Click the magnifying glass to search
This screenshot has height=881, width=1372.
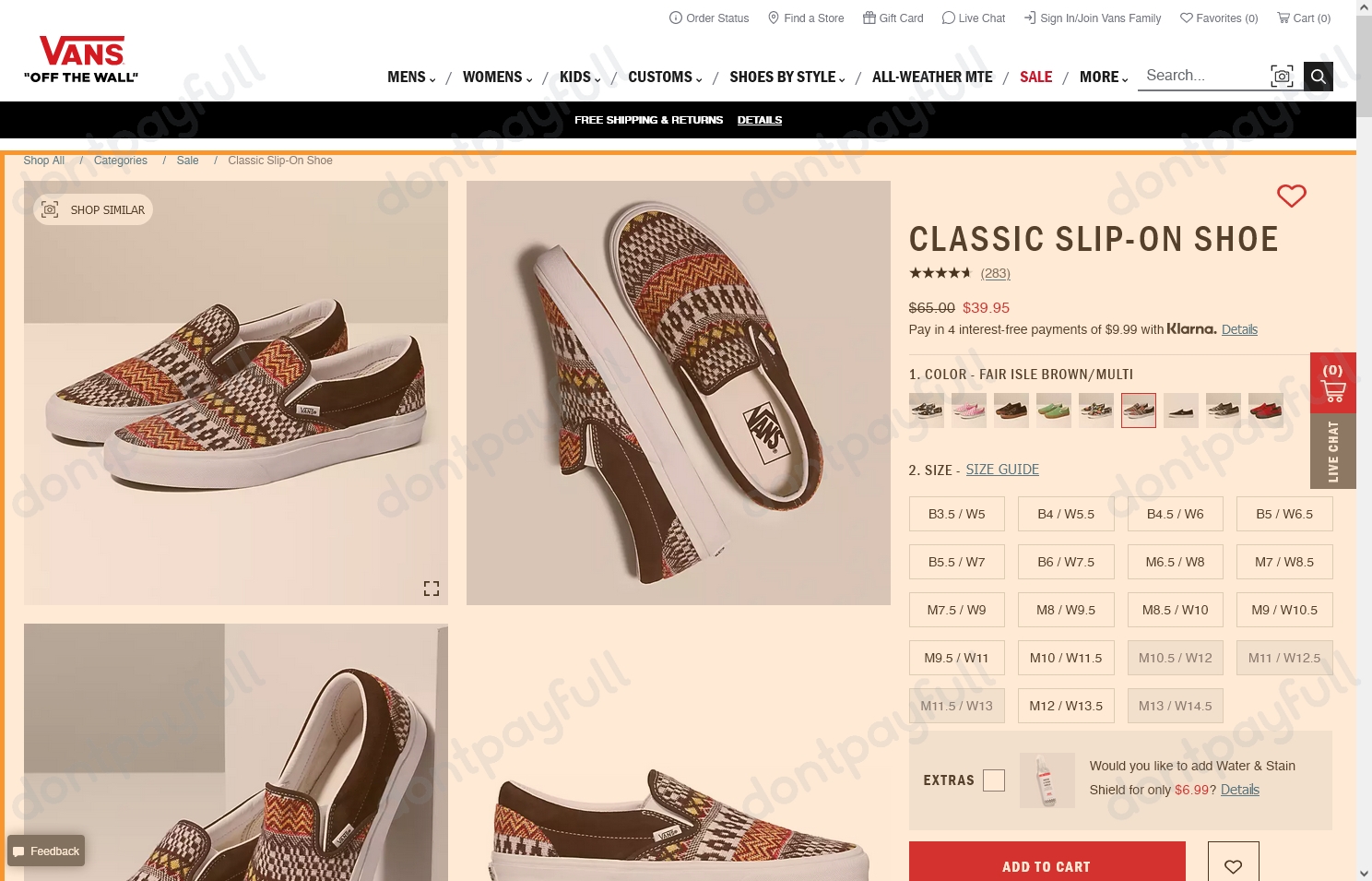click(1318, 76)
